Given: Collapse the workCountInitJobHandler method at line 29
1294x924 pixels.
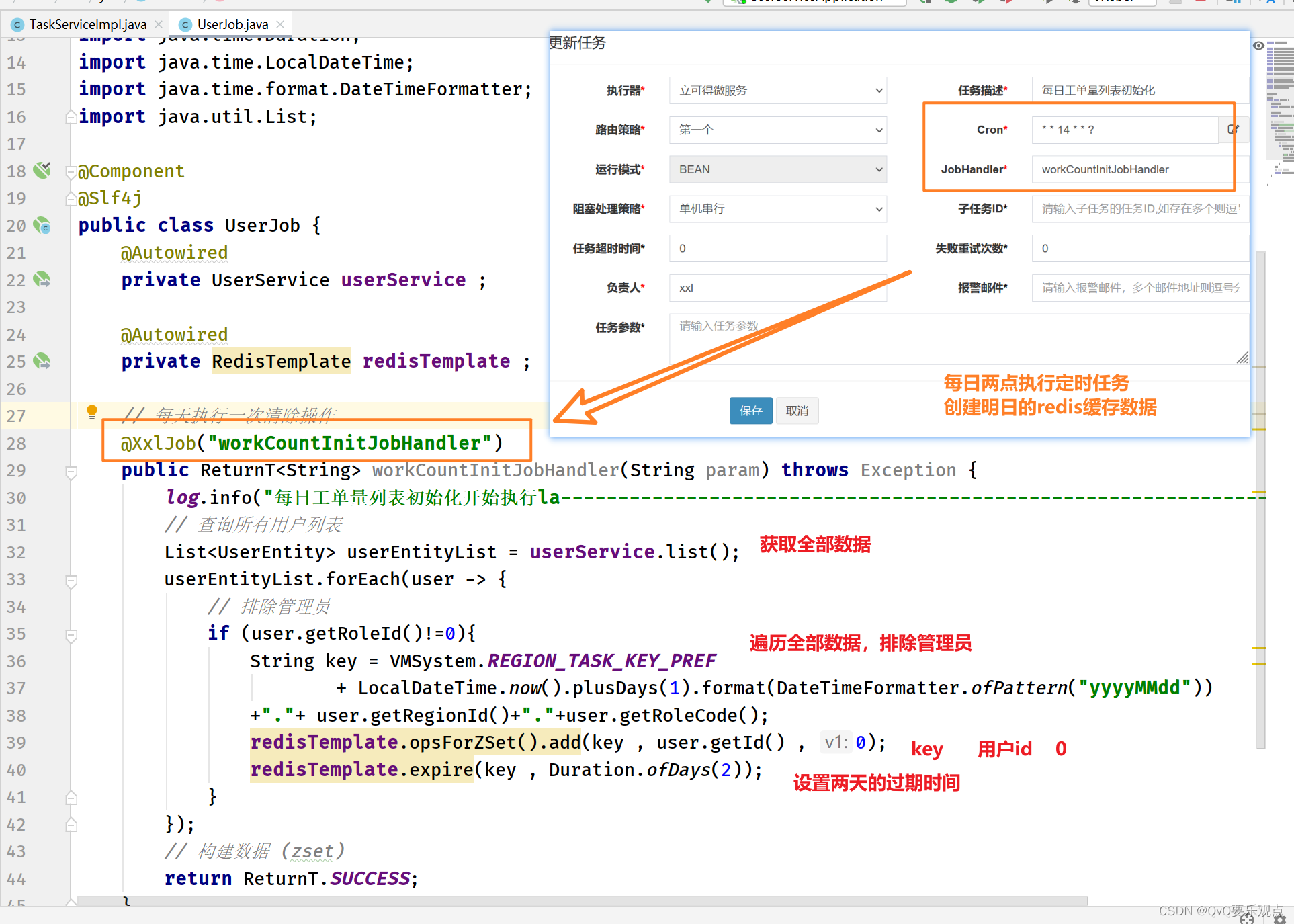Looking at the screenshot, I should click(71, 472).
